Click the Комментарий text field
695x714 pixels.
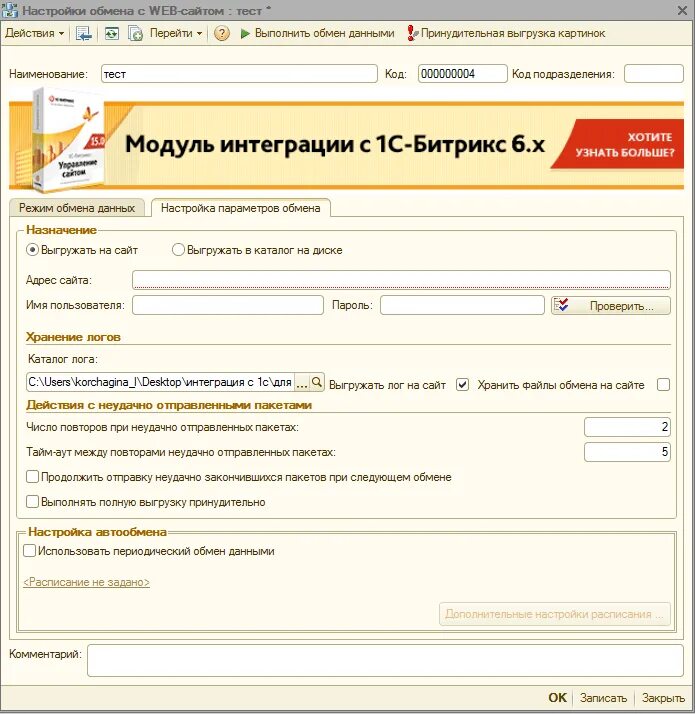pyautogui.click(x=385, y=660)
